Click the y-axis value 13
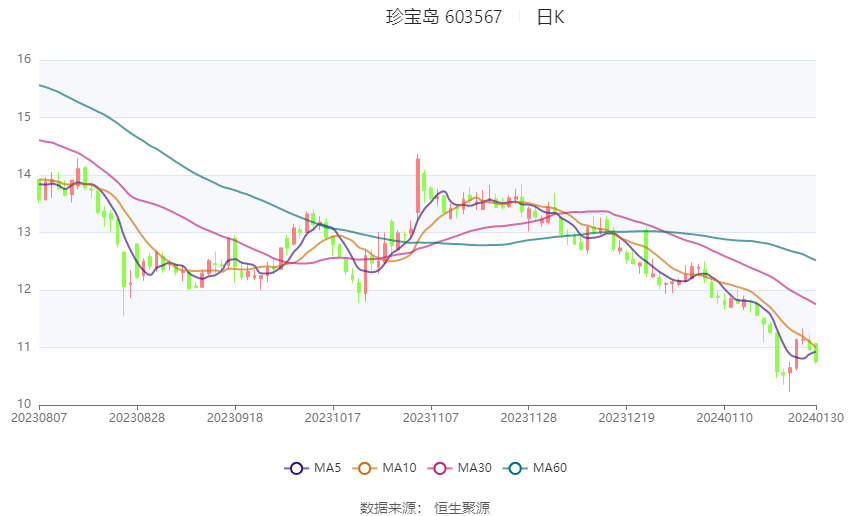The width and height of the screenshot is (850, 516). [24, 231]
